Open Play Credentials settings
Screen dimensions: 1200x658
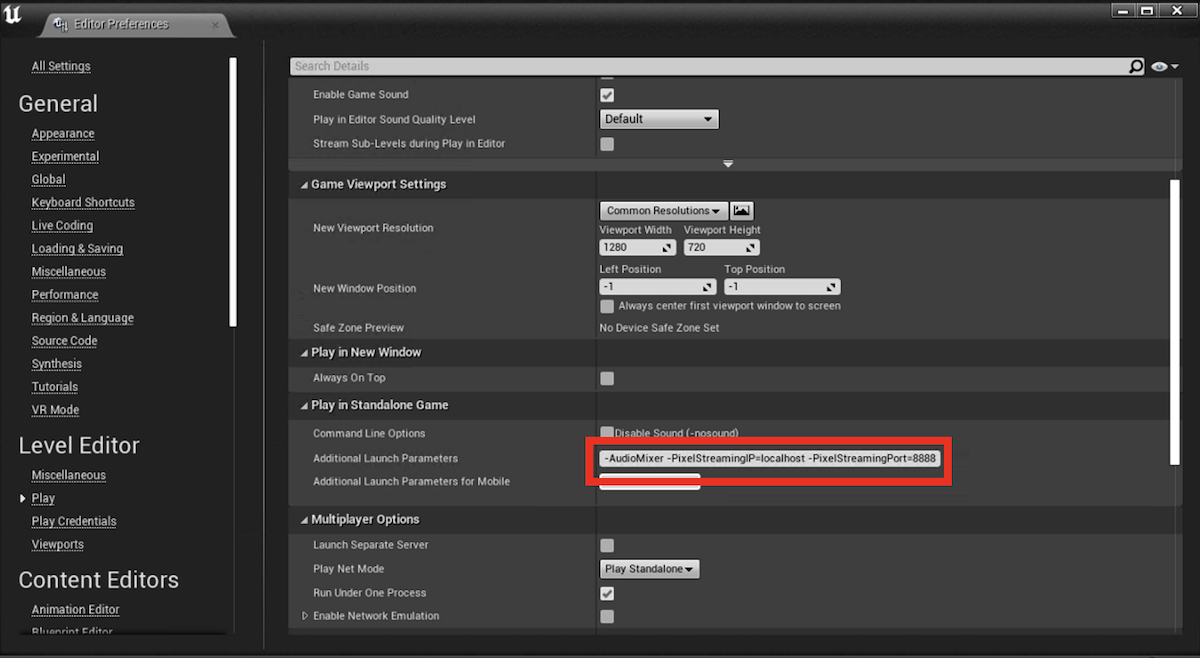(x=74, y=522)
